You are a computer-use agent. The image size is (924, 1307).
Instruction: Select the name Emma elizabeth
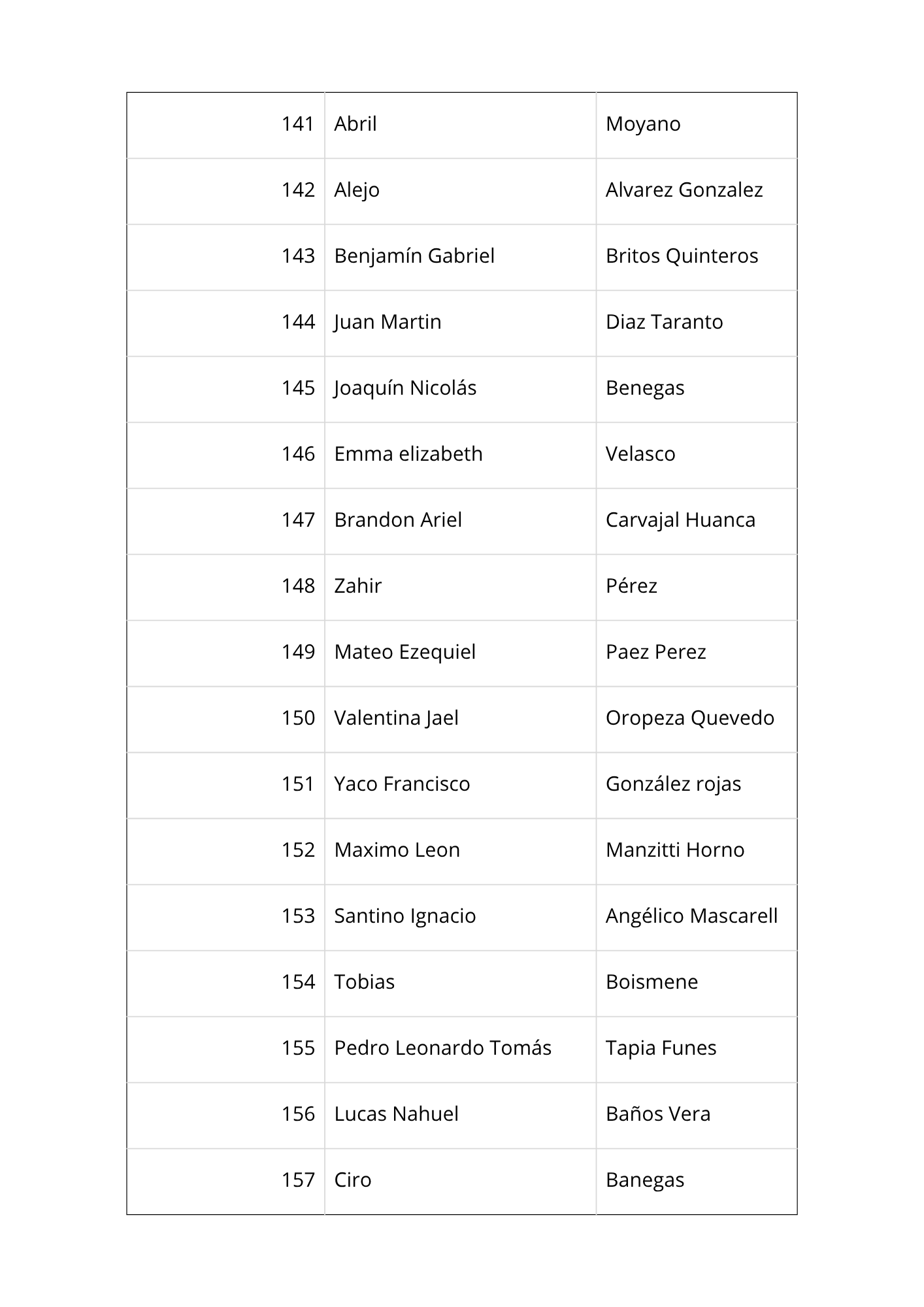pyautogui.click(x=408, y=454)
